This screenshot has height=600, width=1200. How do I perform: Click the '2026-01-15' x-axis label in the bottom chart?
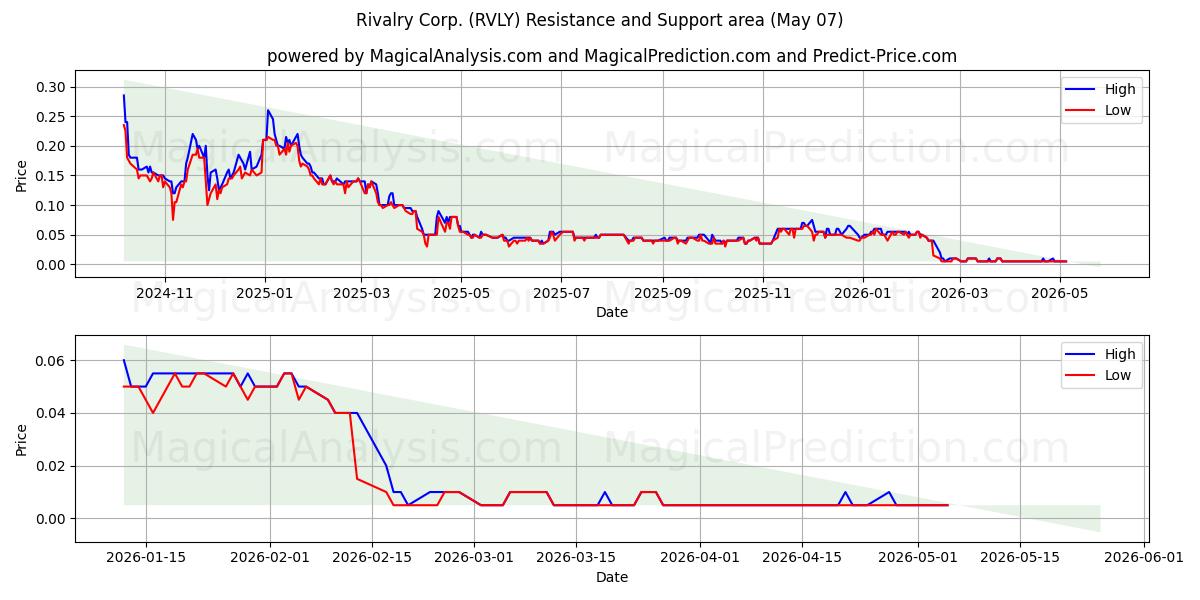[x=146, y=558]
